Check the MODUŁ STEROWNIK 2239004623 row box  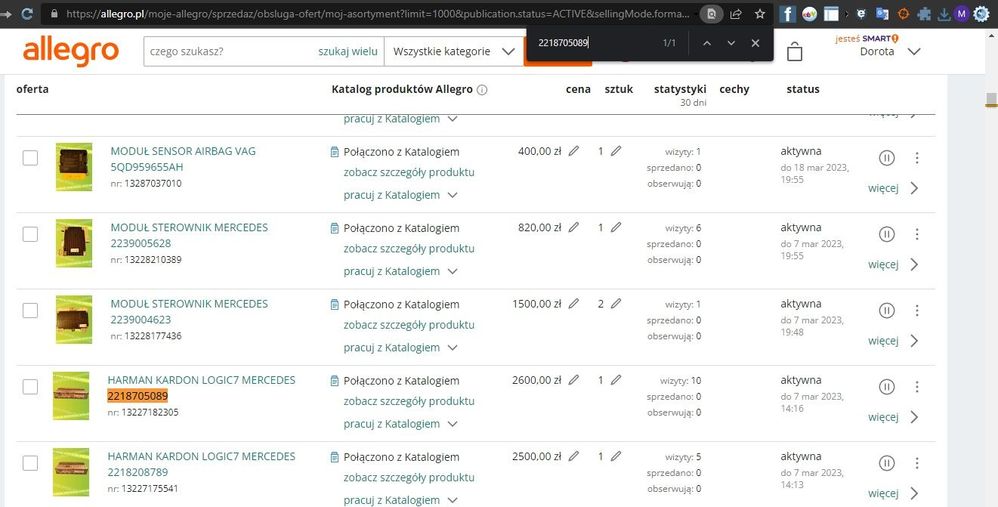pyautogui.click(x=30, y=310)
